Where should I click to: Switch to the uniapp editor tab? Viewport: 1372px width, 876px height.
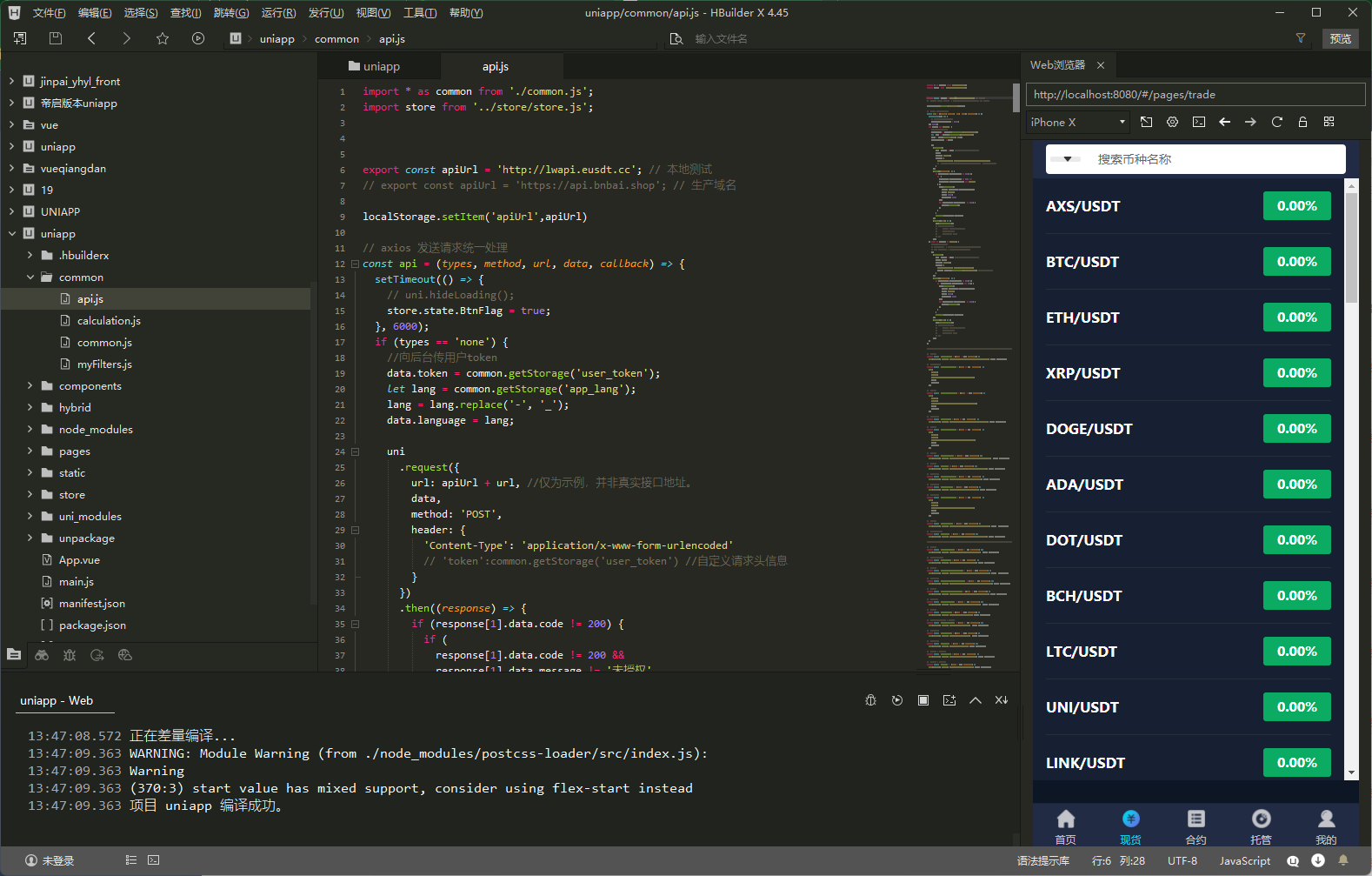[x=375, y=66]
